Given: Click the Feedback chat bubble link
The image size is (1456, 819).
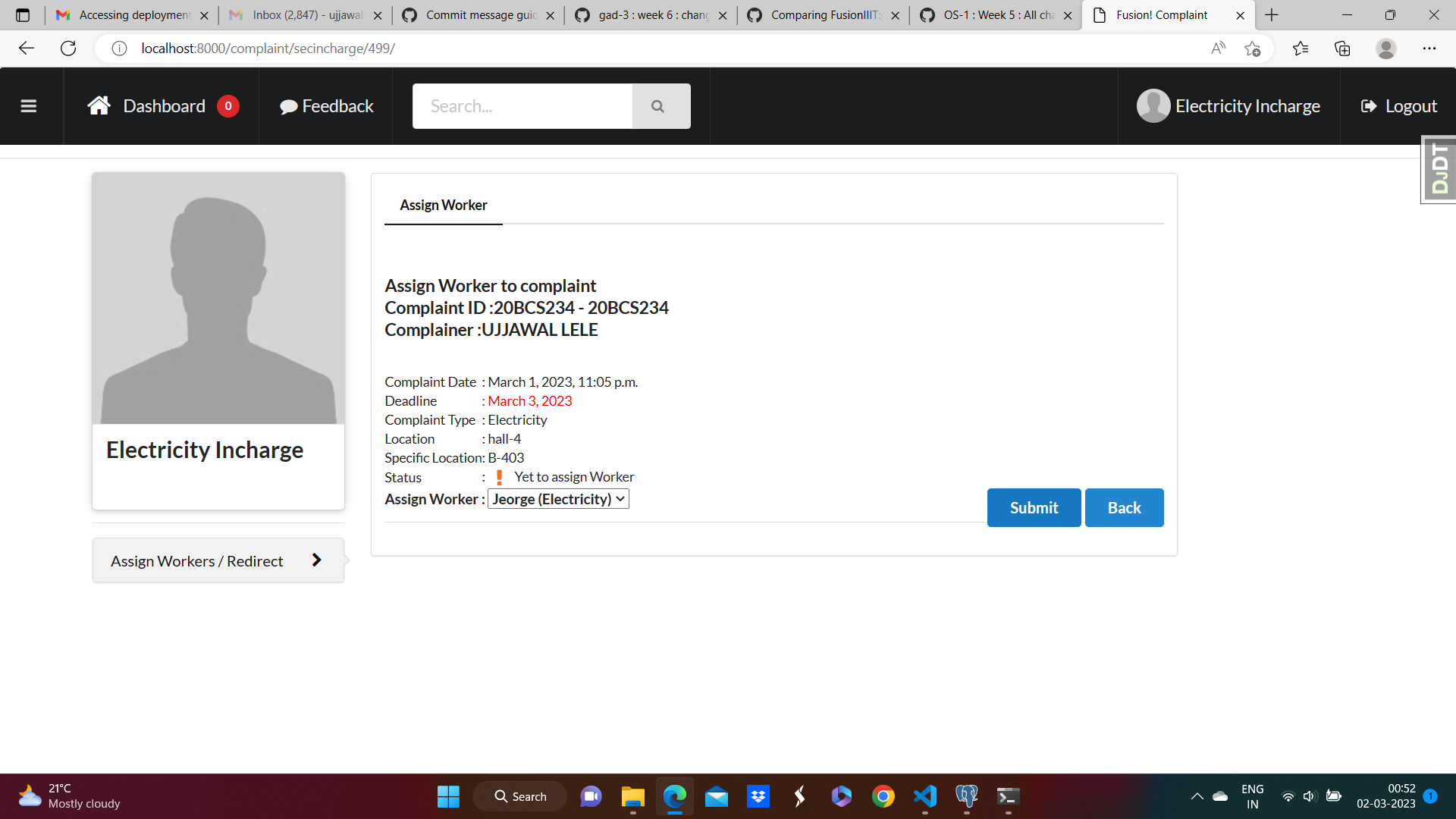Looking at the screenshot, I should (x=327, y=106).
